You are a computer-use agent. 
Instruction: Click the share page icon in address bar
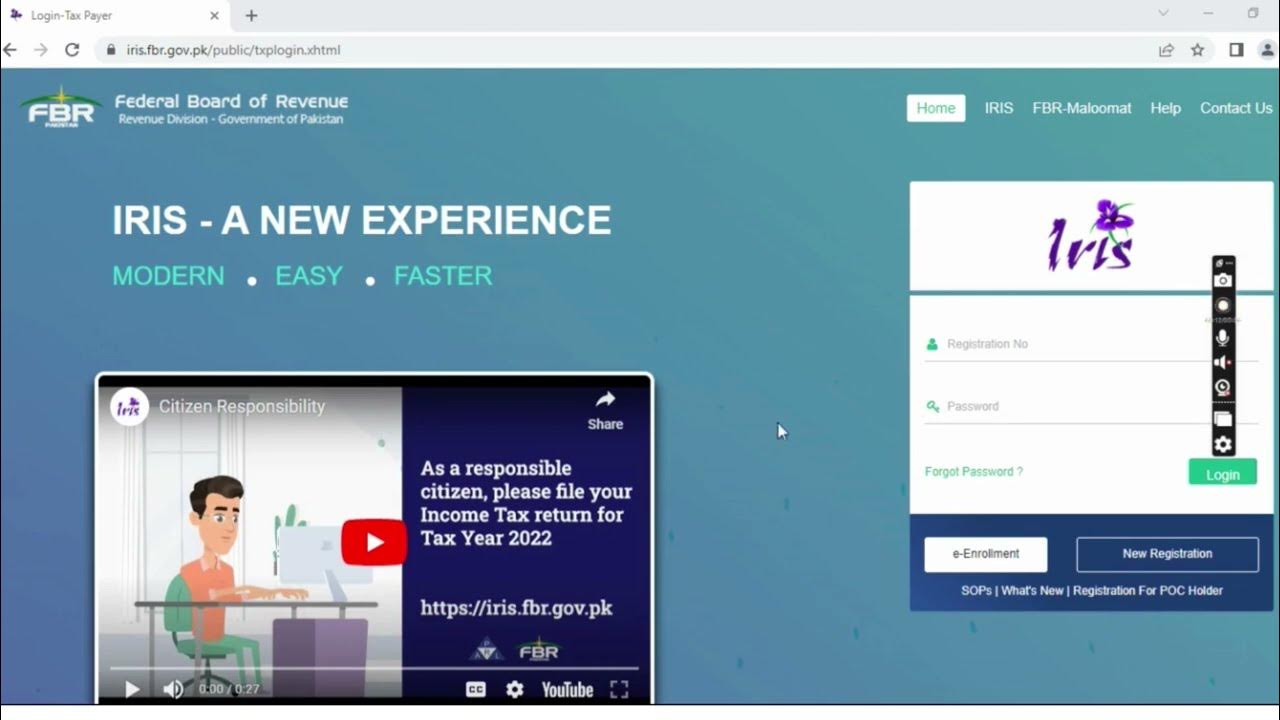click(x=1166, y=50)
